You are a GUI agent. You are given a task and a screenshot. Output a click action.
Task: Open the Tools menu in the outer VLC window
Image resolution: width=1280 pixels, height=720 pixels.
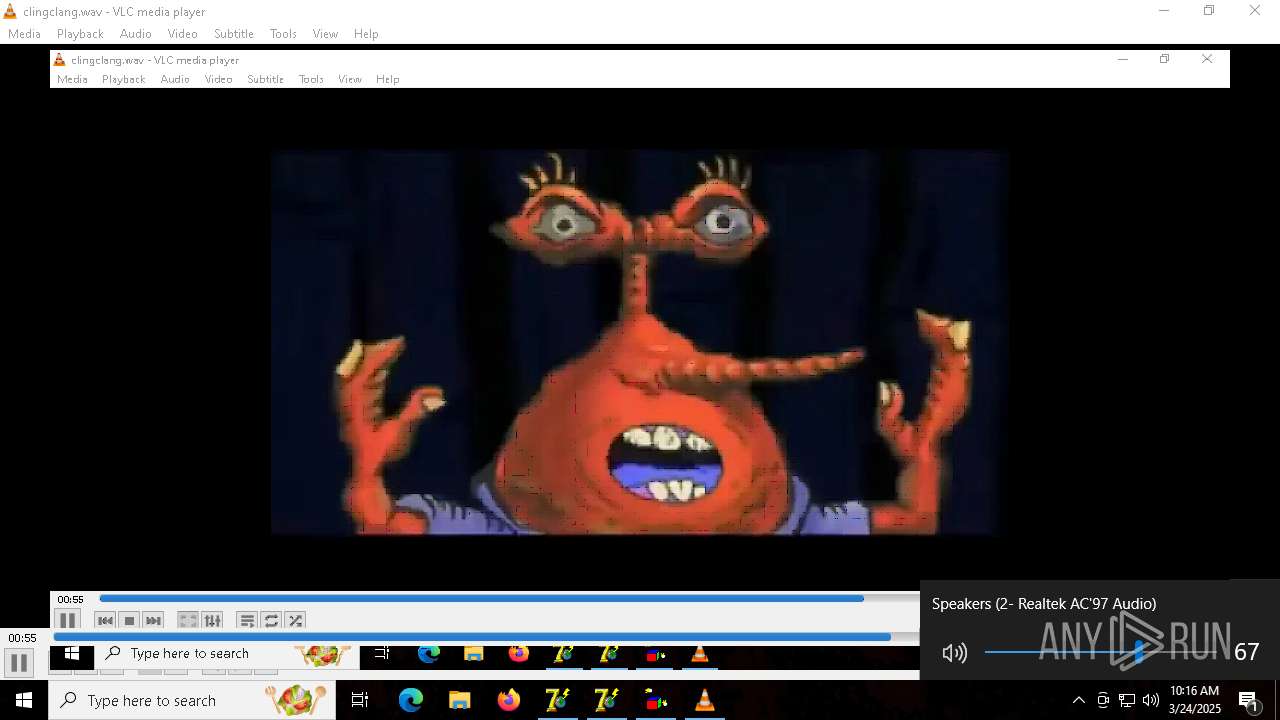pos(283,34)
